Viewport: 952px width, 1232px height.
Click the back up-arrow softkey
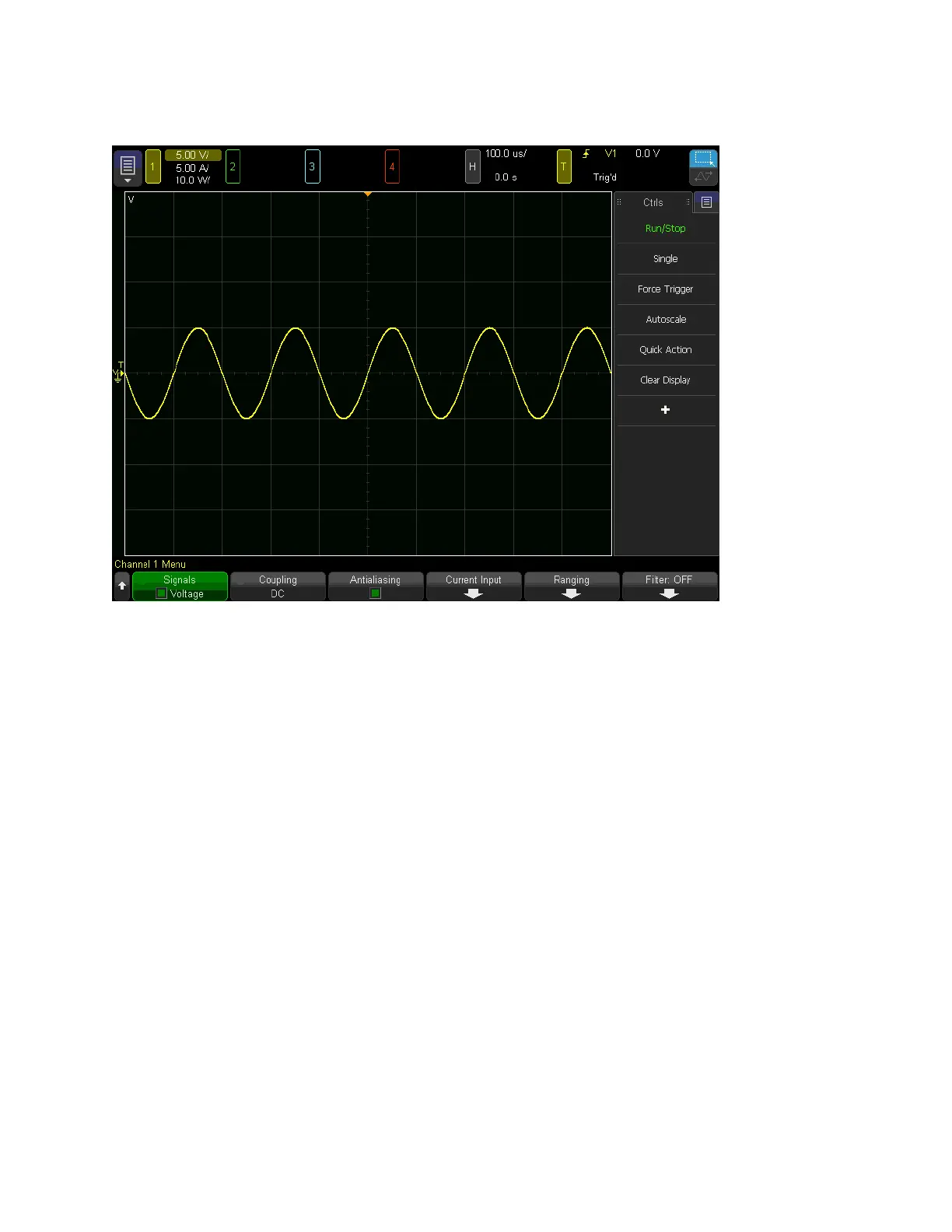click(x=122, y=586)
